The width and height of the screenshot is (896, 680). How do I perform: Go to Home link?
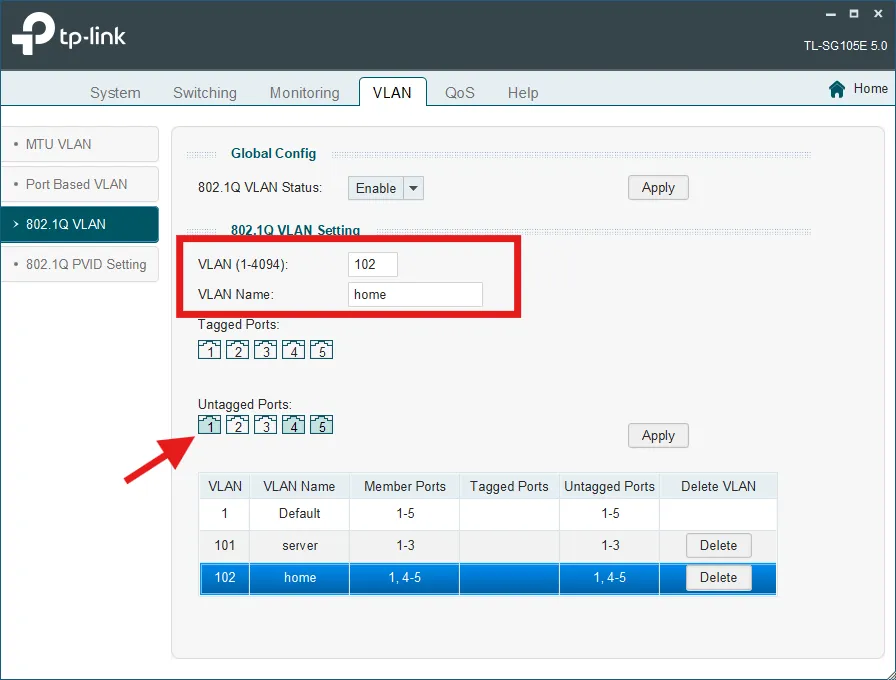pyautogui.click(x=870, y=89)
